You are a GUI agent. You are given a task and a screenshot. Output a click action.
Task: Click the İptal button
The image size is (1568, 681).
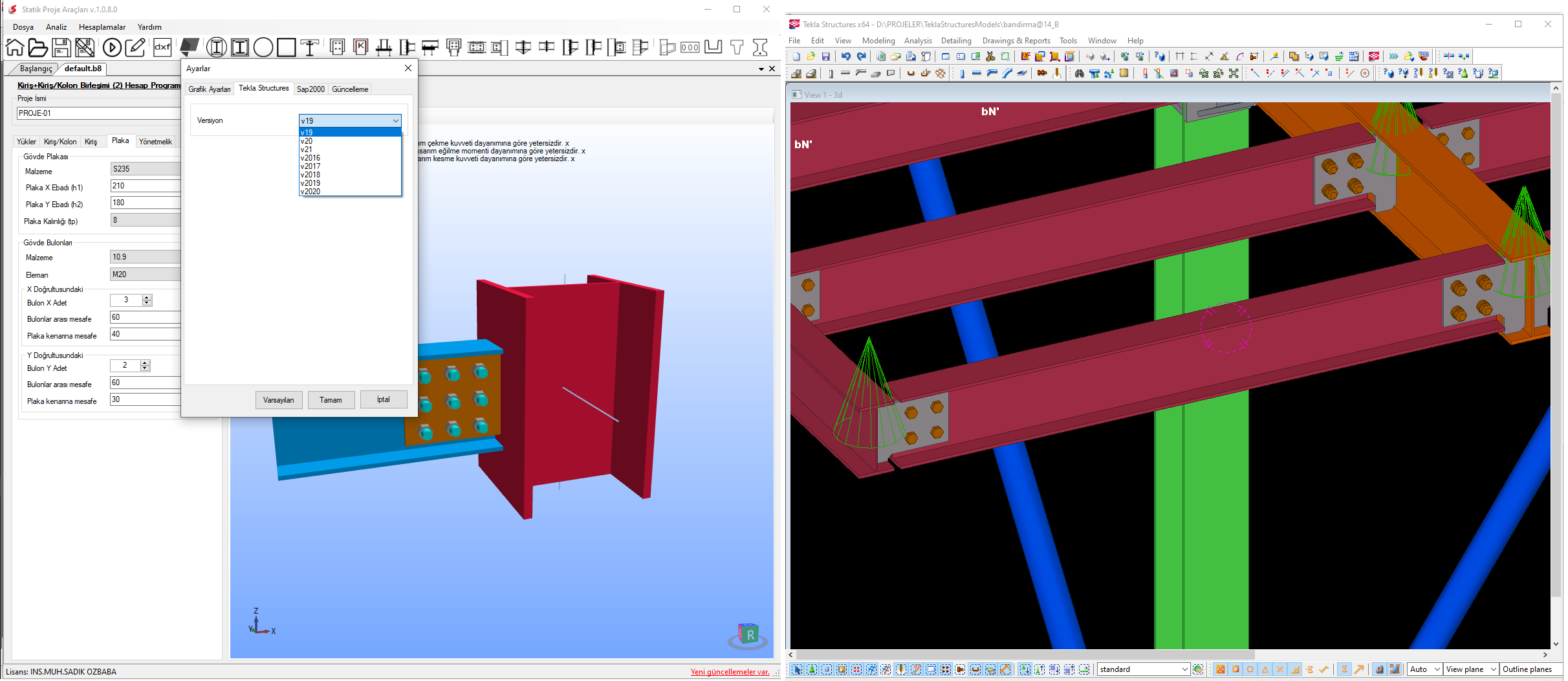click(384, 399)
